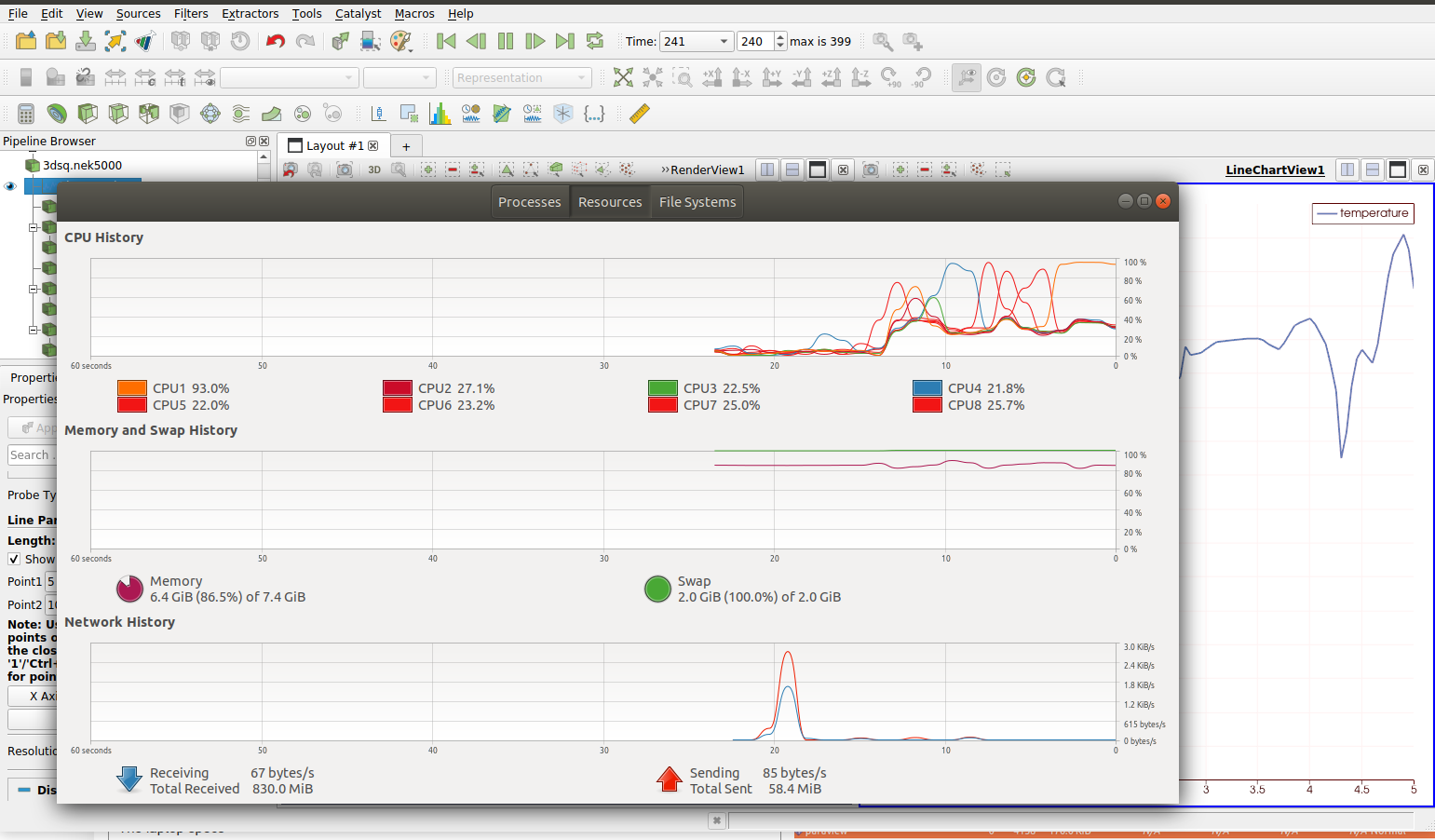Change CPU4 blue color swatch
Image resolution: width=1435 pixels, height=840 pixels.
tap(927, 388)
